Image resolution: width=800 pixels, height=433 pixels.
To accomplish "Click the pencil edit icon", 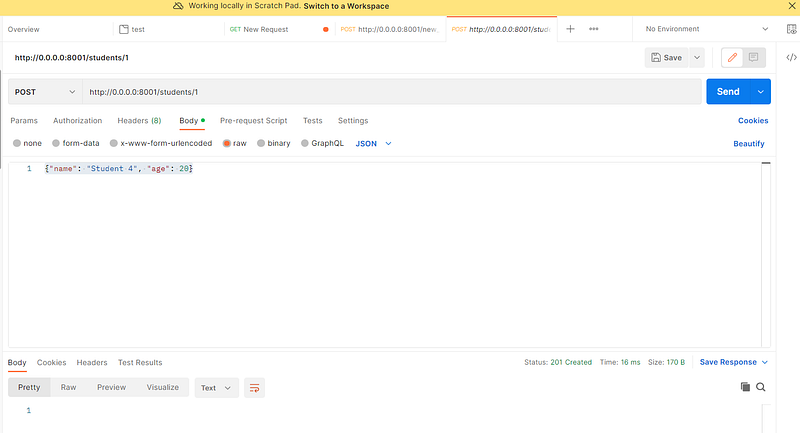I will pos(732,58).
